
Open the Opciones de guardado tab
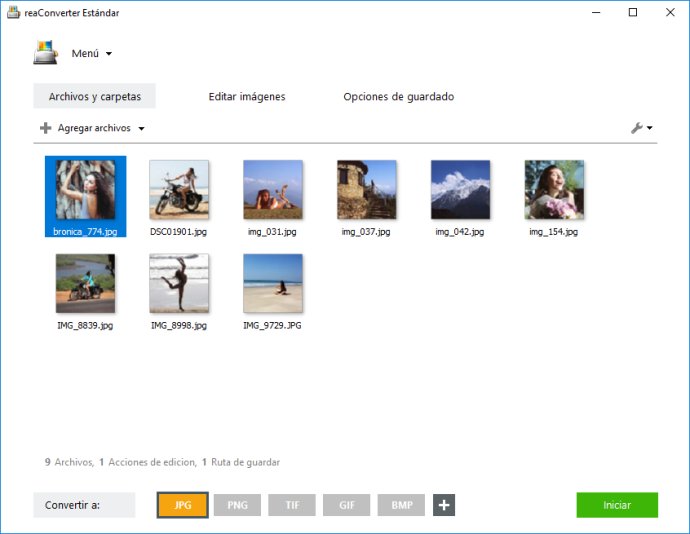399,96
